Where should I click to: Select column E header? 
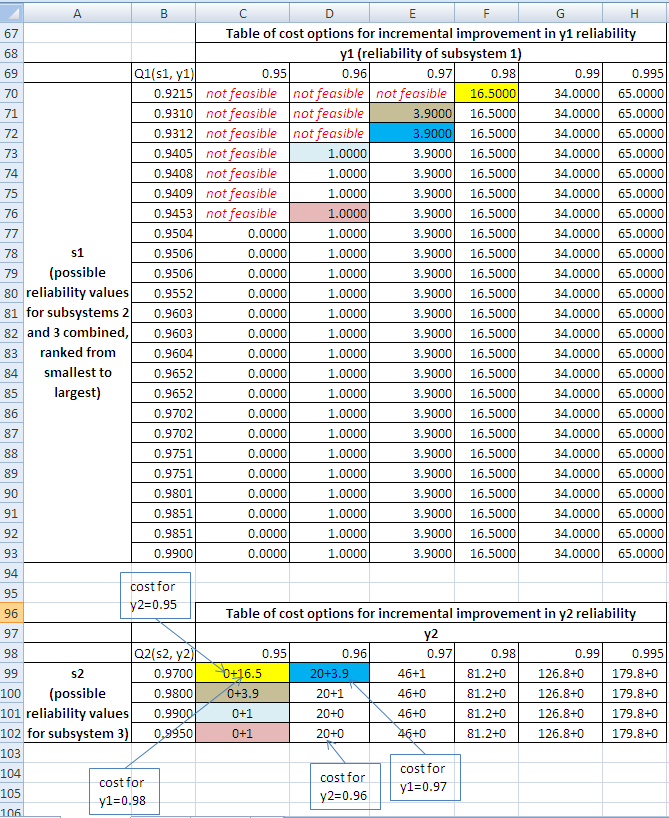coord(412,13)
